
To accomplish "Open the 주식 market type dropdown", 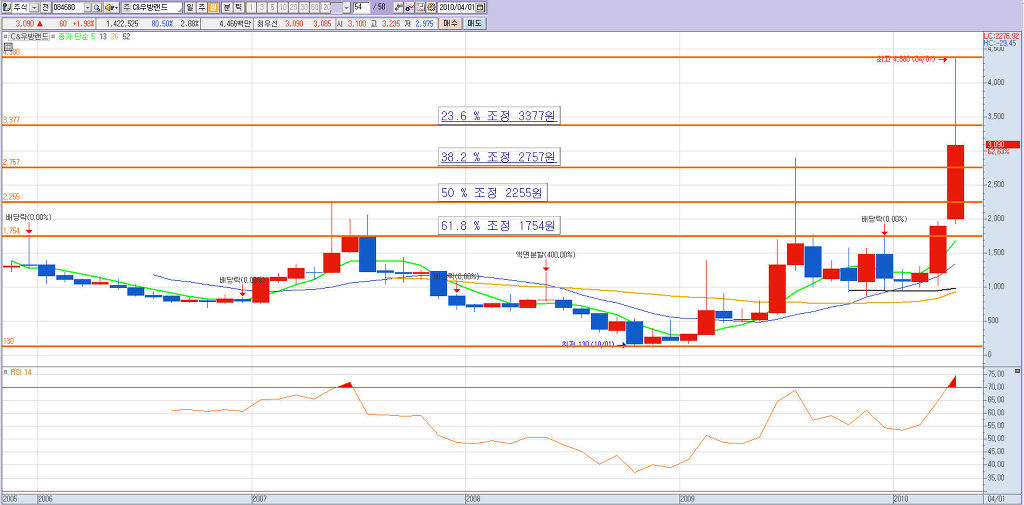I will 34,7.
